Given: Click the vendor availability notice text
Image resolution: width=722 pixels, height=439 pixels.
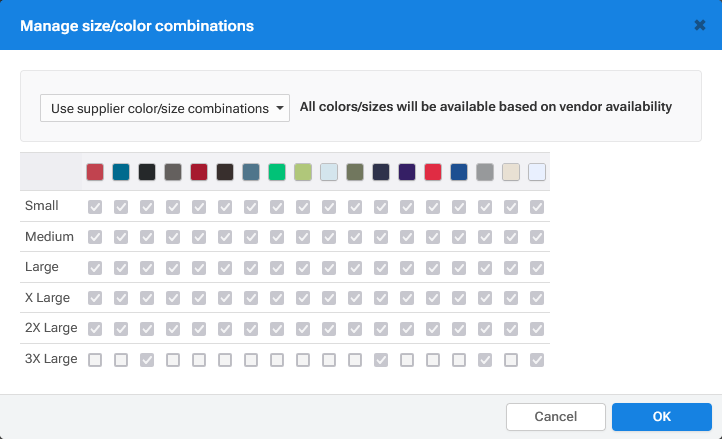Looking at the screenshot, I should (486, 107).
